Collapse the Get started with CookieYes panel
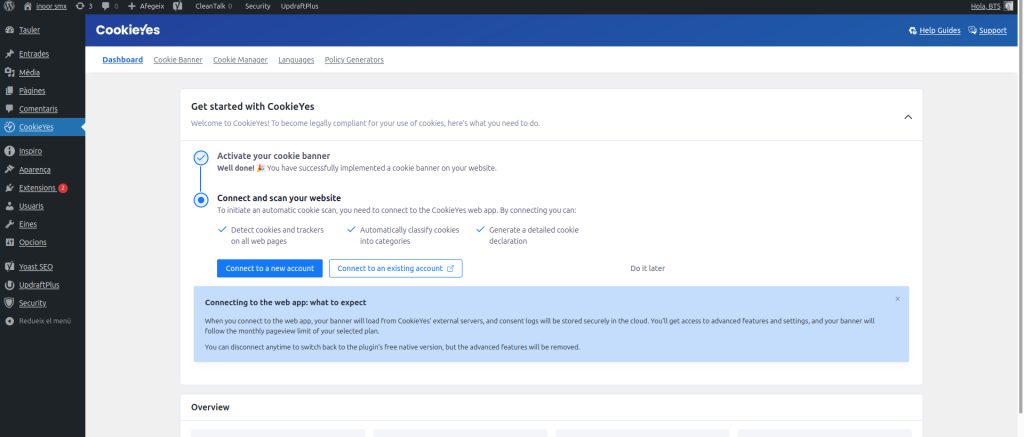Image resolution: width=1024 pixels, height=437 pixels. [x=907, y=117]
